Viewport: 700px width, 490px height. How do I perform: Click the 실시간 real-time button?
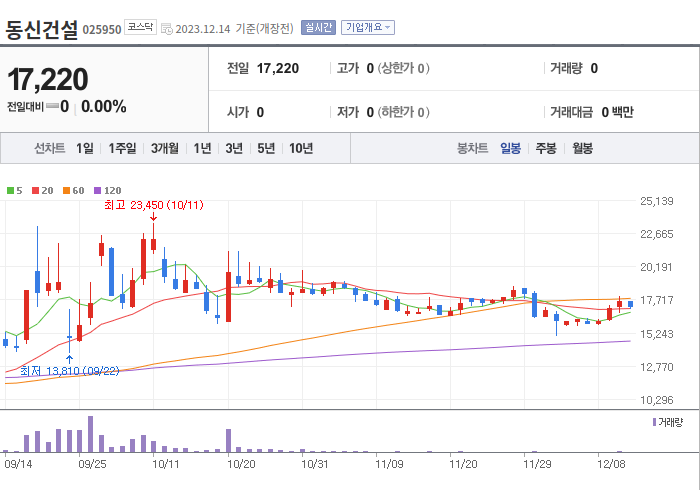(x=318, y=28)
